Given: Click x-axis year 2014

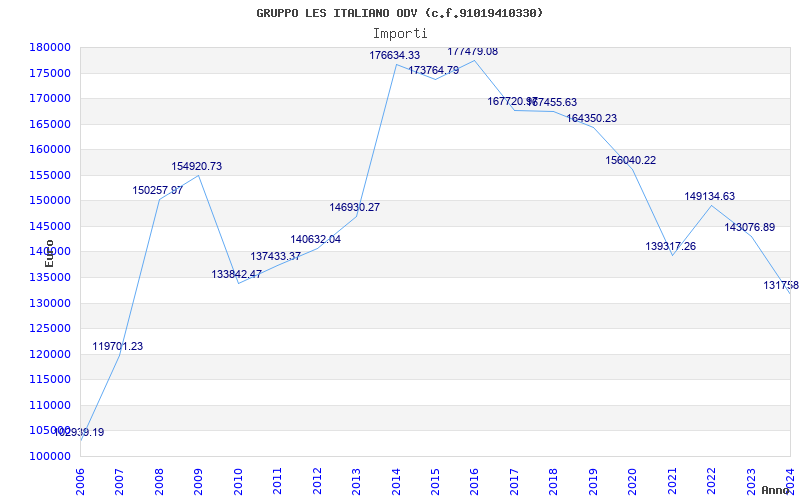Looking at the screenshot, I should click(396, 480).
